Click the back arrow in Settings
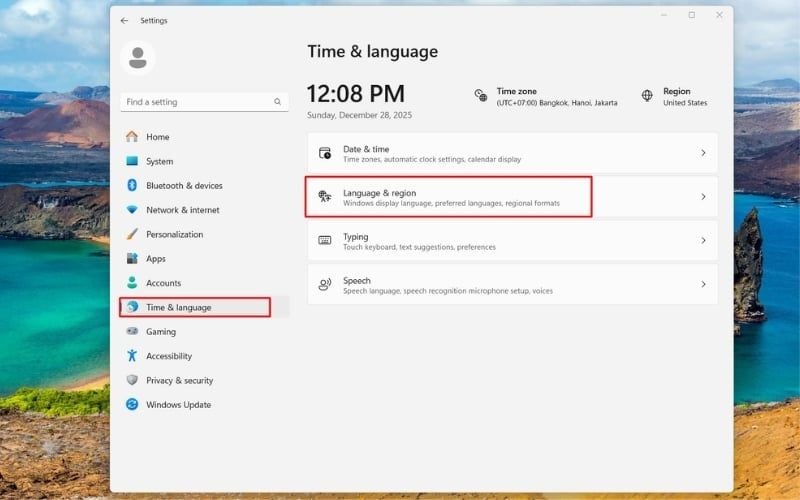Image resolution: width=800 pixels, height=500 pixels. pos(124,20)
